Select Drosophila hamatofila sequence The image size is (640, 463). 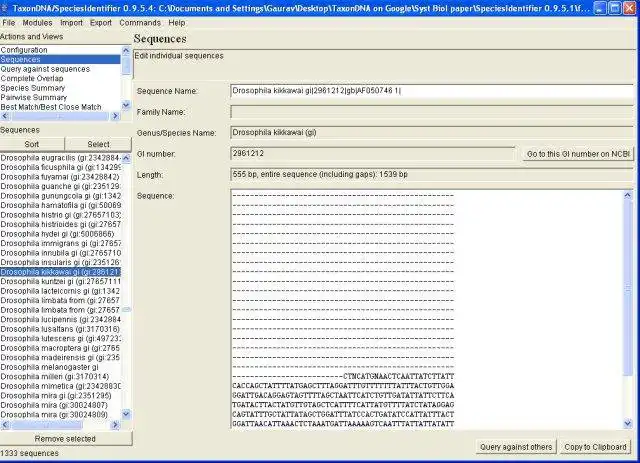[x=60, y=205]
